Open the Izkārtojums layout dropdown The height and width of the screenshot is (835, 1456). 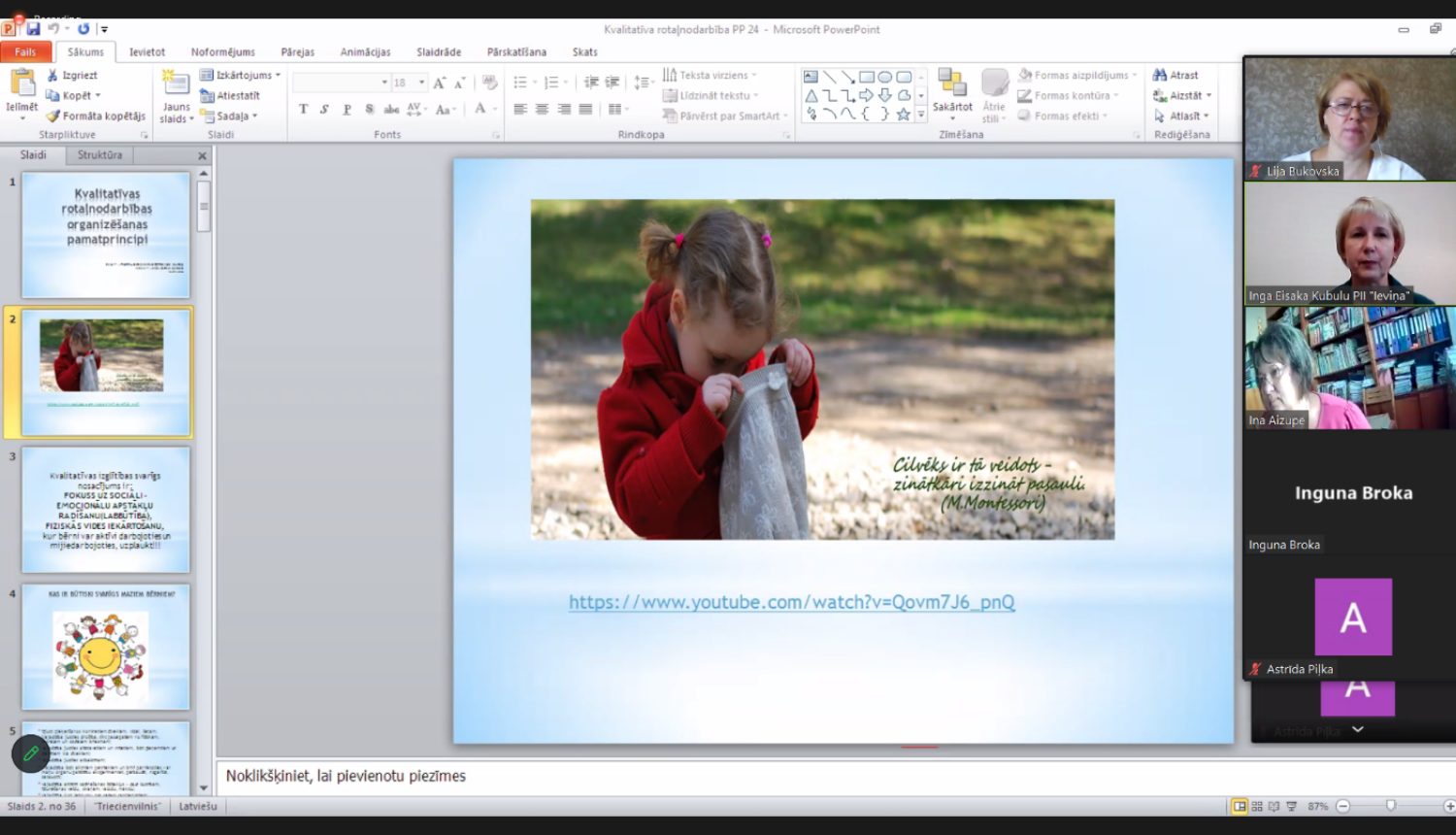(x=241, y=75)
